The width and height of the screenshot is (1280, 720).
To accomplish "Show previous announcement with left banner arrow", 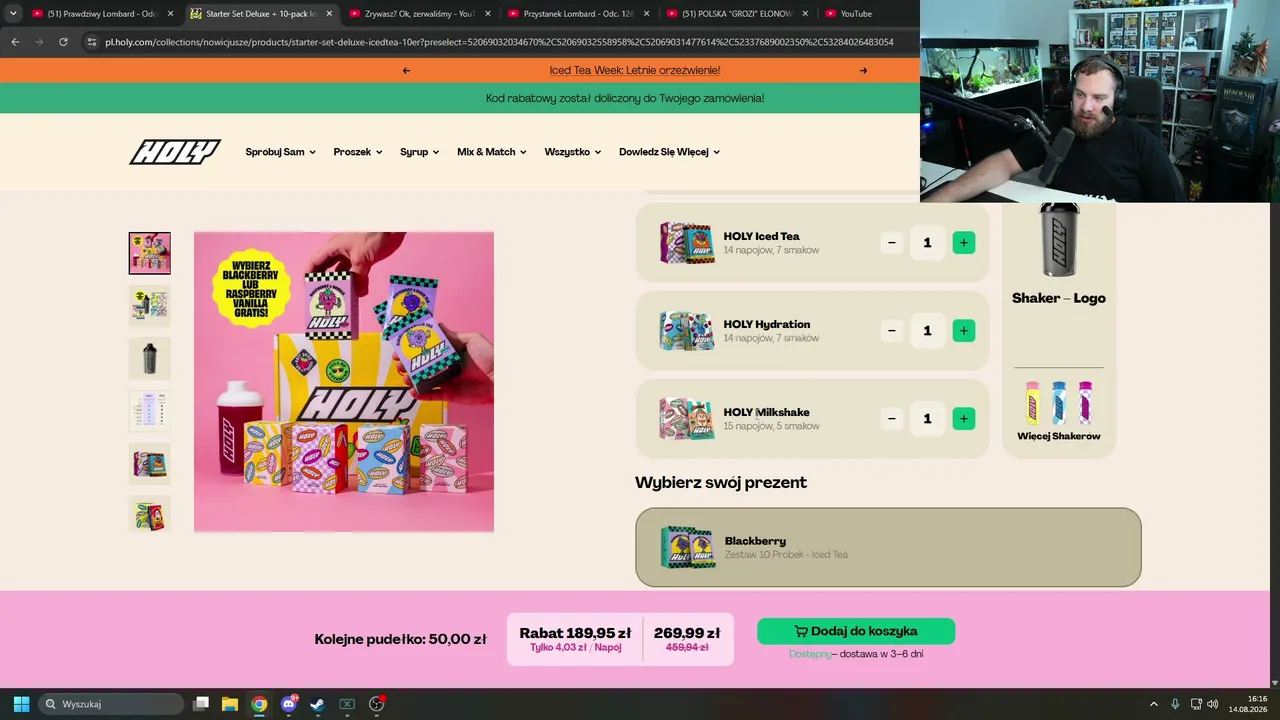I will tap(406, 70).
